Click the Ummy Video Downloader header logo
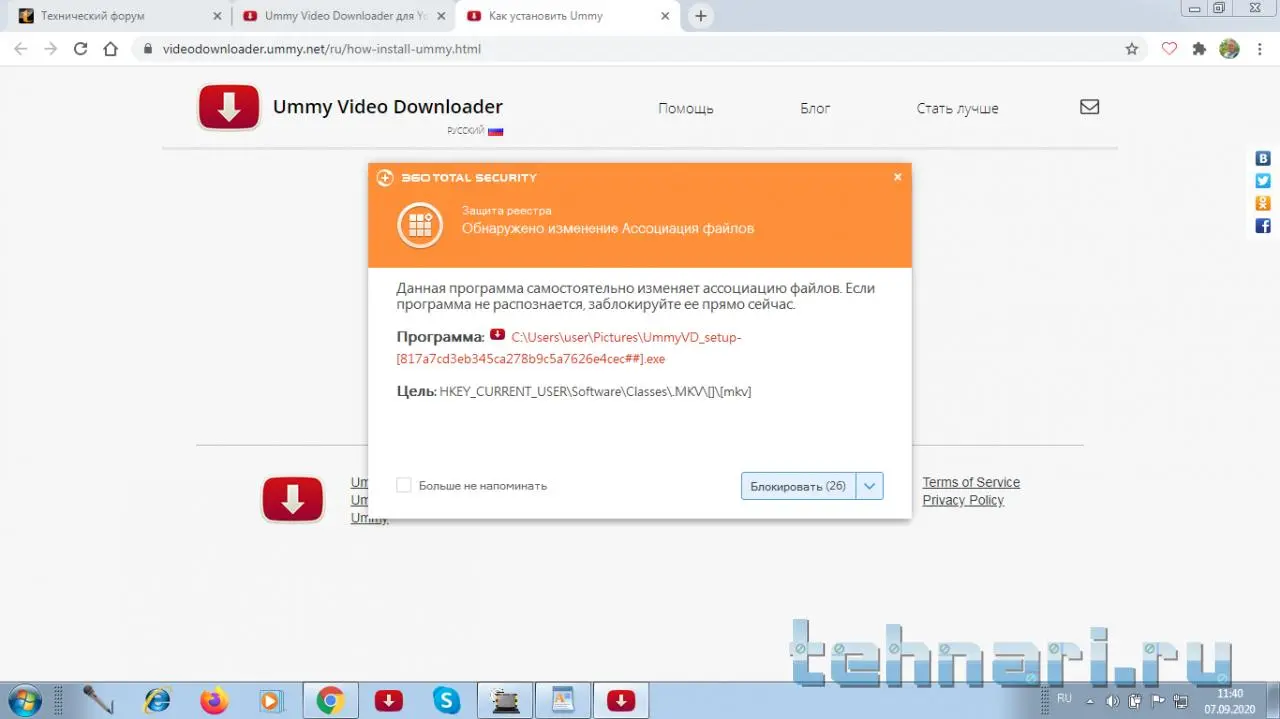Viewport: 1280px width, 719px height. pyautogui.click(x=229, y=108)
